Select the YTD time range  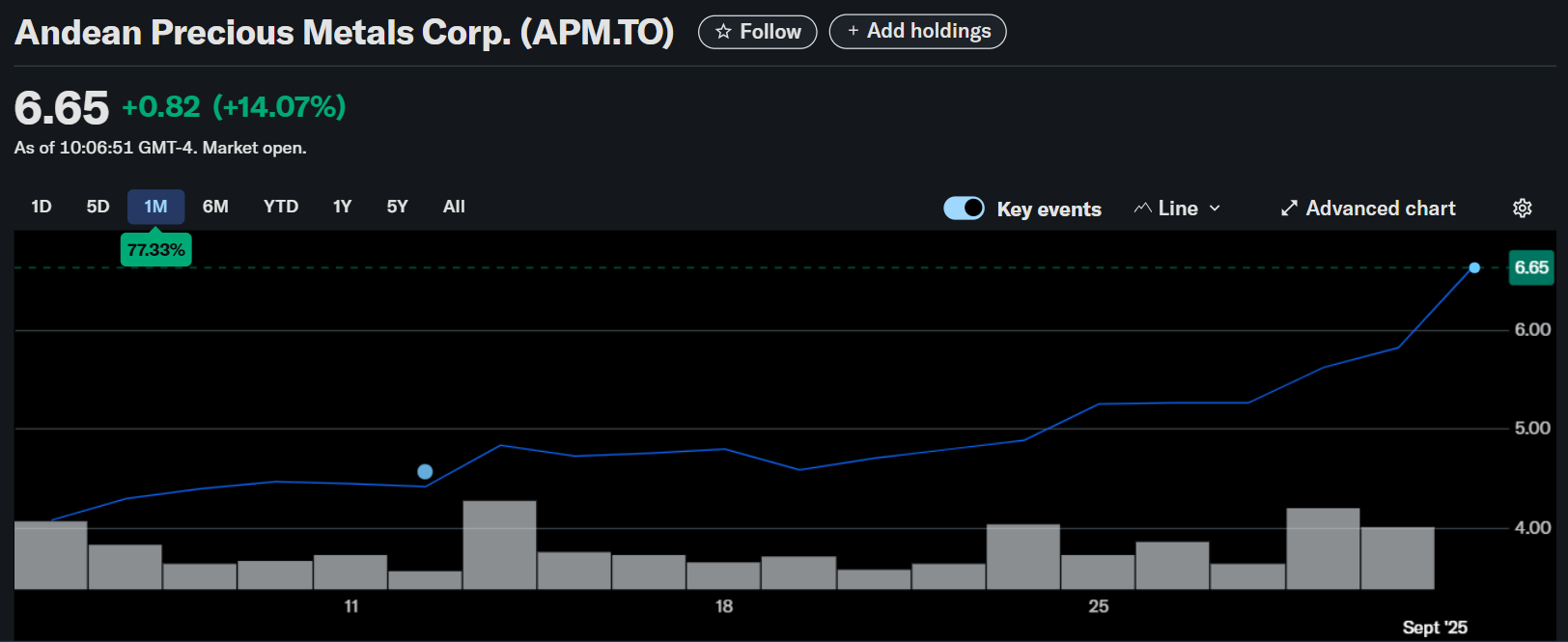(281, 207)
